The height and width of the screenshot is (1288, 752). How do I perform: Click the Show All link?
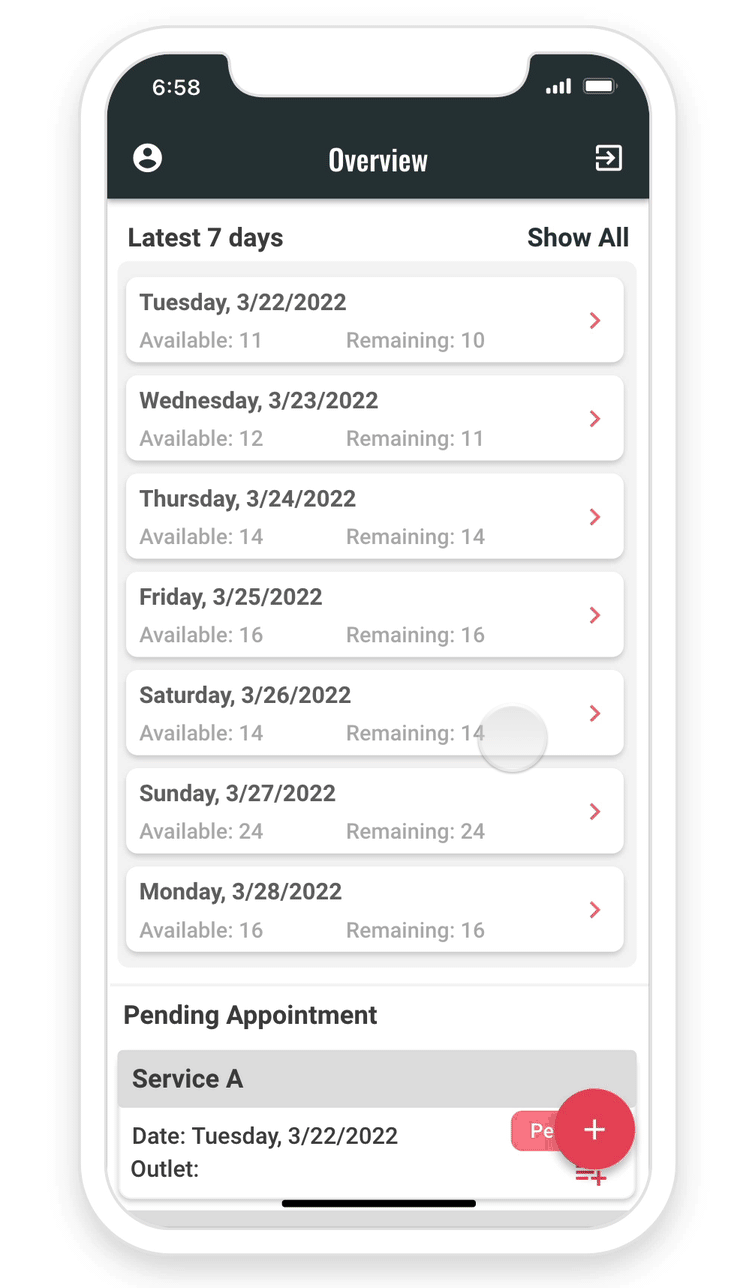pos(578,238)
